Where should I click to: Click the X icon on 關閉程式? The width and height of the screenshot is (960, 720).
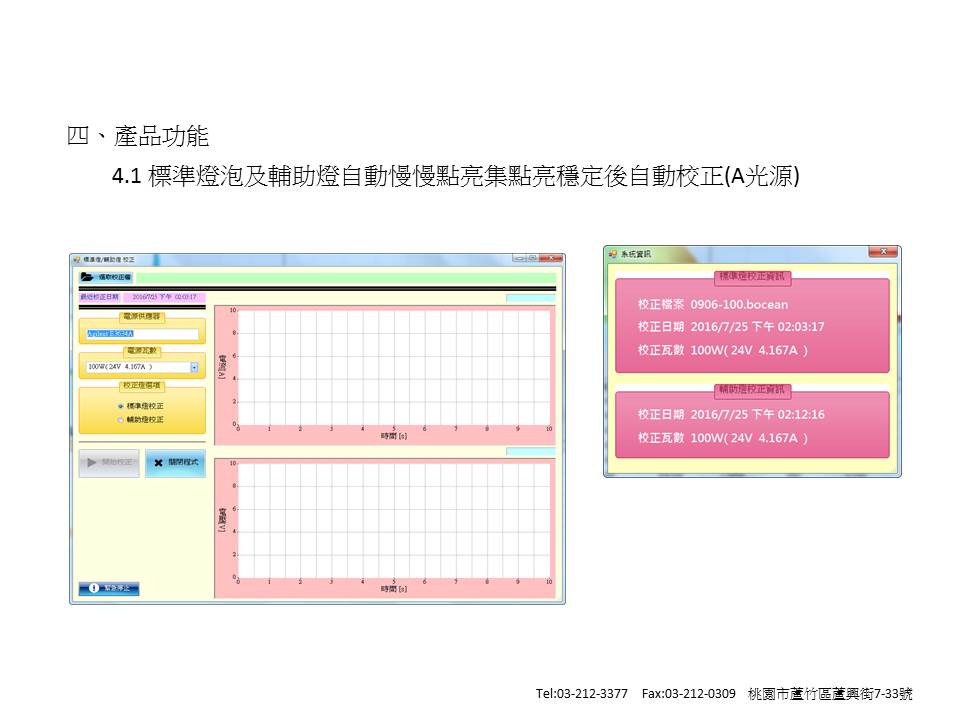click(x=158, y=463)
